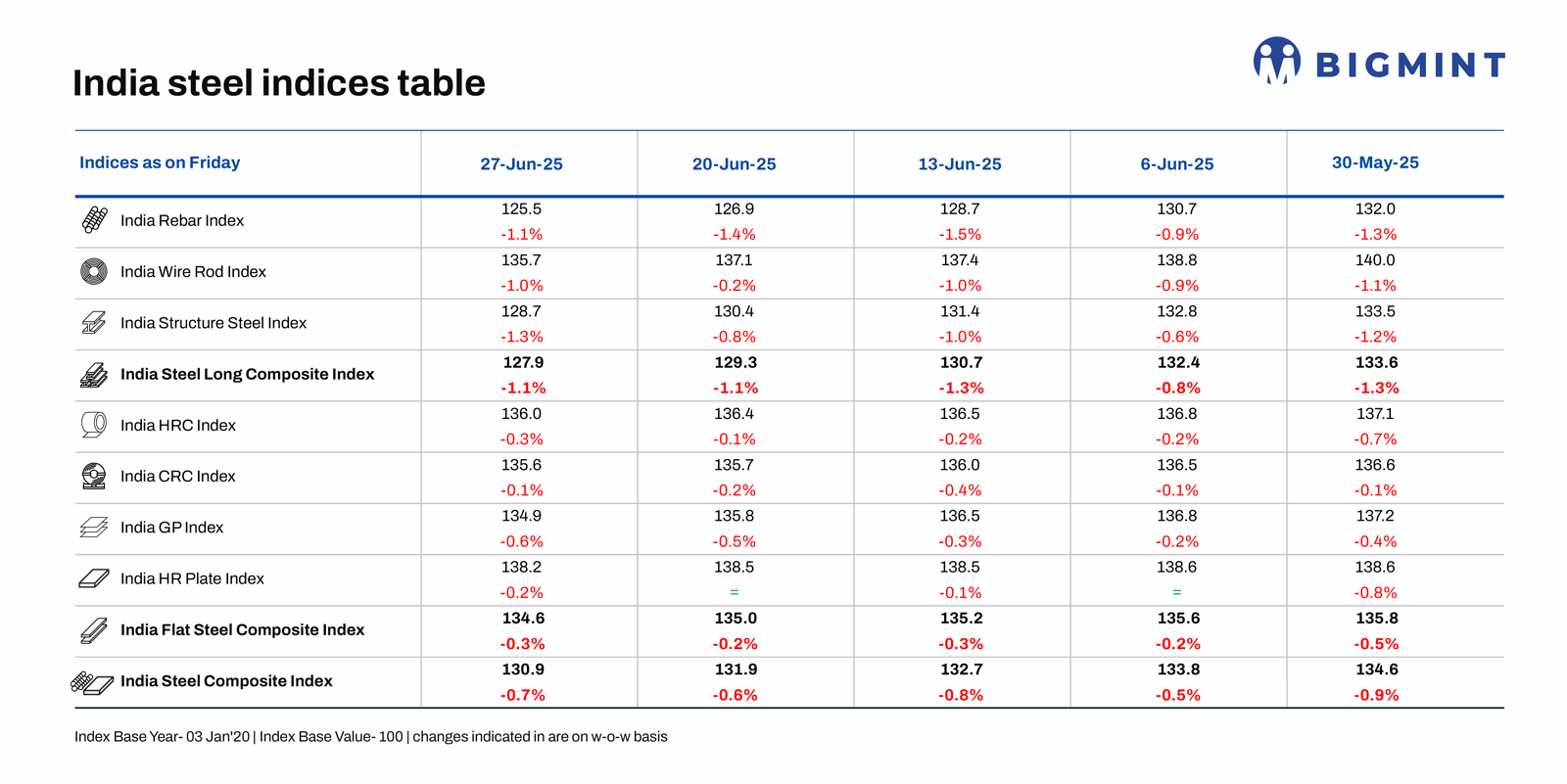
Task: Click the Steel Long Composite icon
Action: pyautogui.click(x=94, y=375)
